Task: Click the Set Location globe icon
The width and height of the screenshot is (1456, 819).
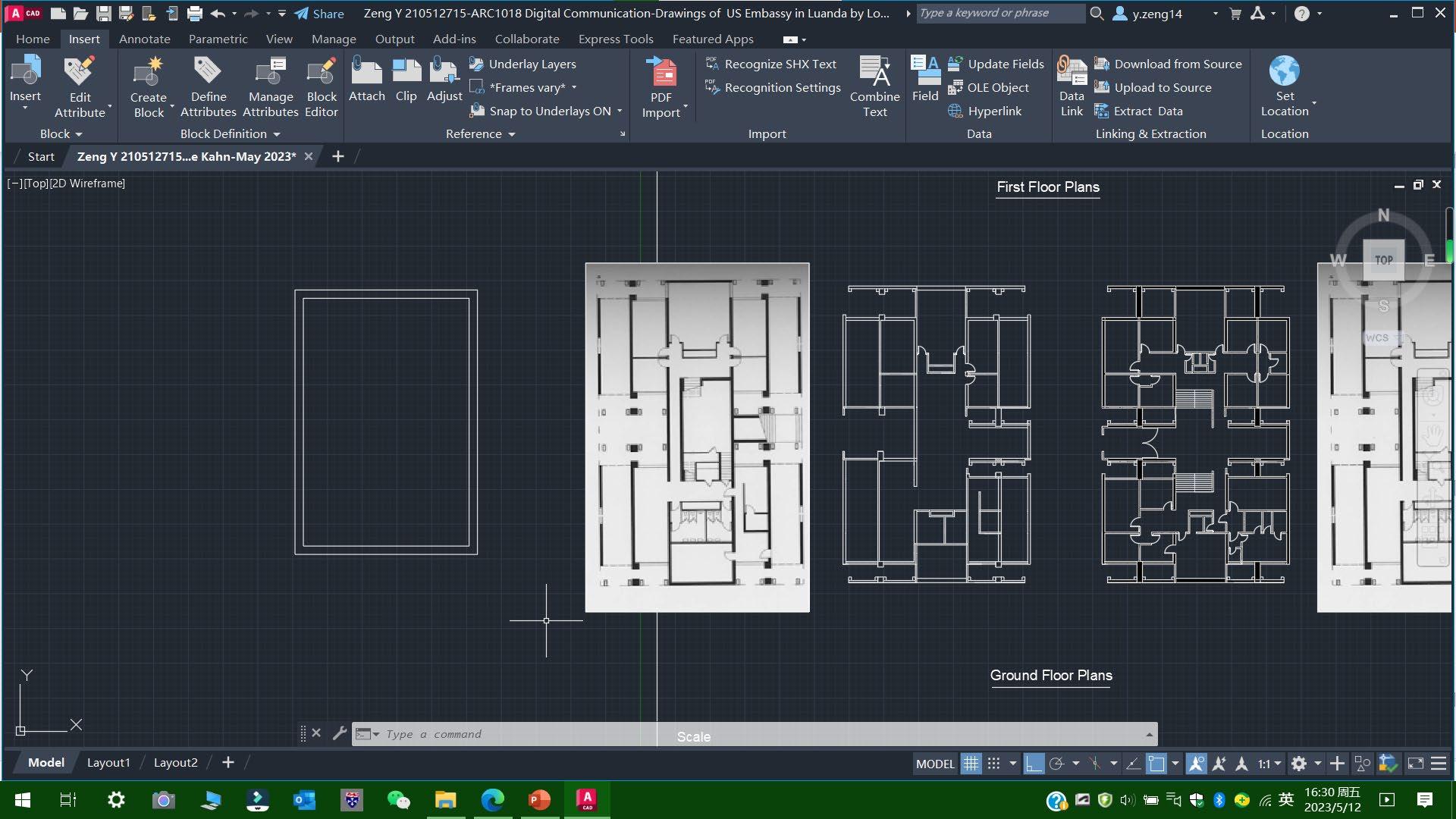Action: point(1284,72)
